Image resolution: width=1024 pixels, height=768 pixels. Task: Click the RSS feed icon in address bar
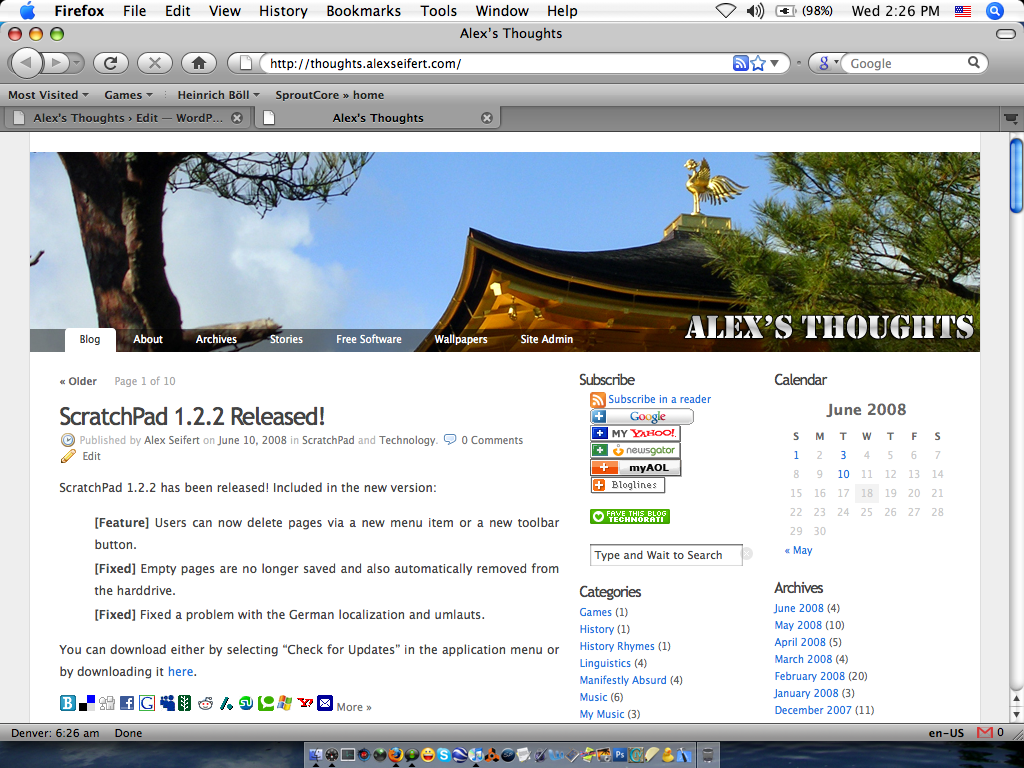(x=740, y=63)
